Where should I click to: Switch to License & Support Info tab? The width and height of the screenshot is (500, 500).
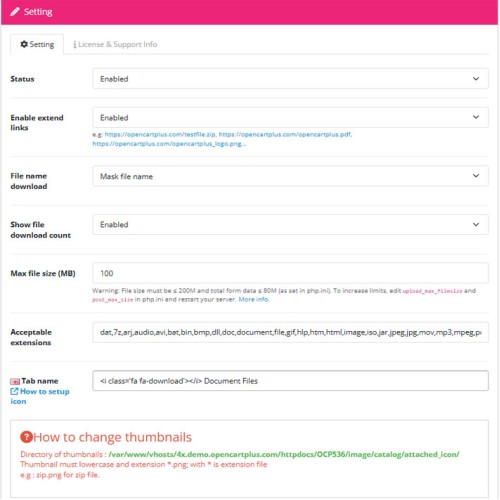coord(115,44)
